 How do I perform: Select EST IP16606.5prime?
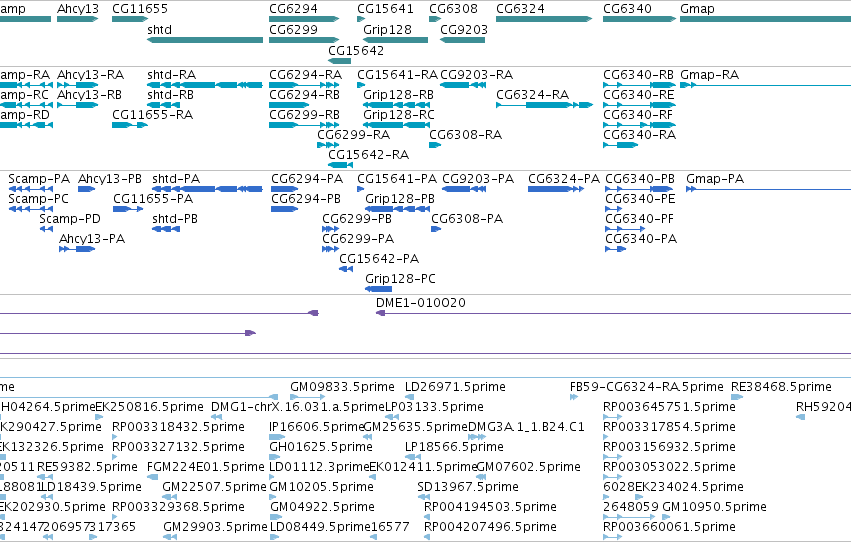point(316,427)
